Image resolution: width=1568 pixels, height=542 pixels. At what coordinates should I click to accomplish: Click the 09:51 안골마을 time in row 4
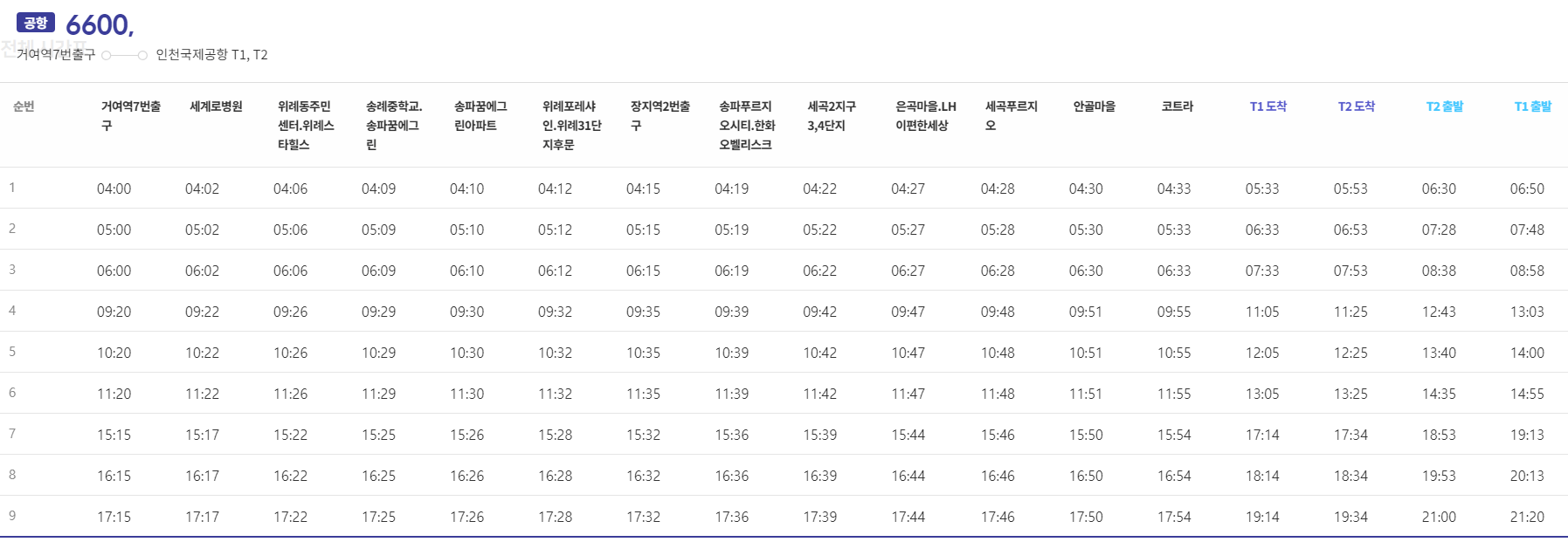tap(1086, 312)
